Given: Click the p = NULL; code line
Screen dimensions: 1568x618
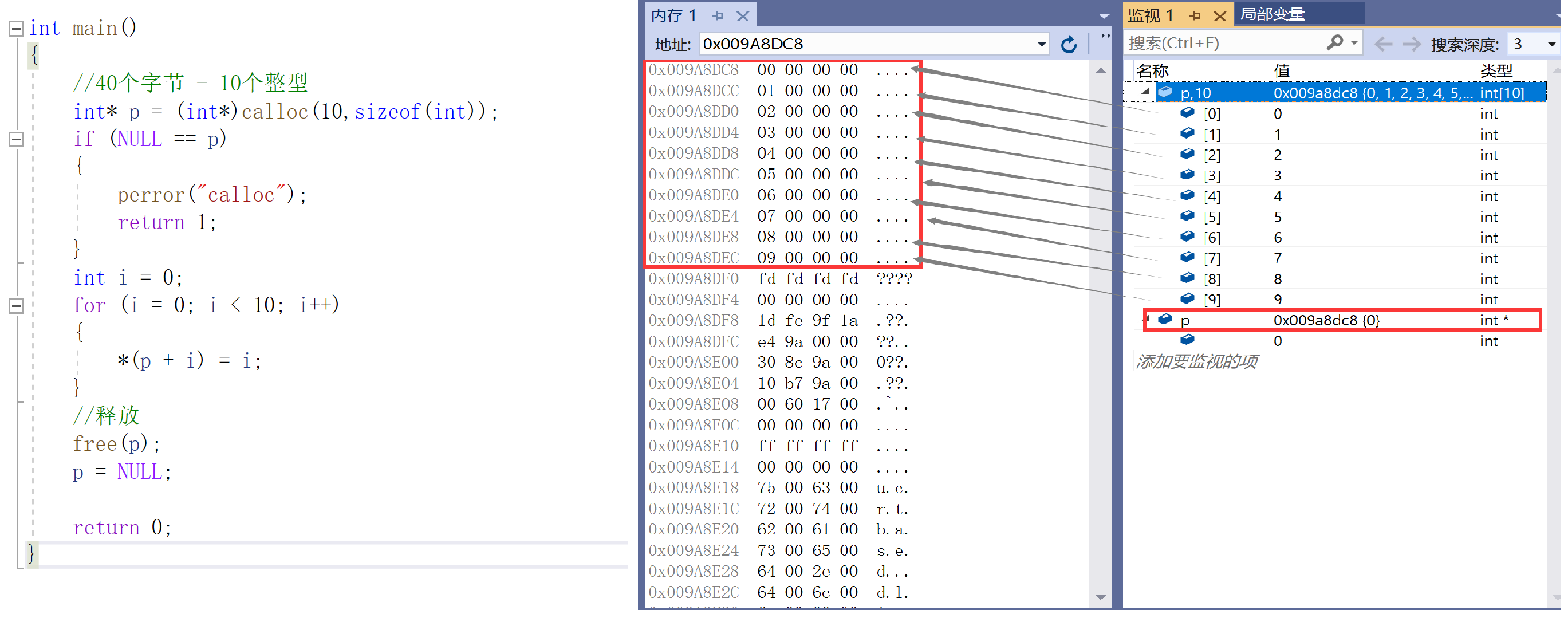Looking at the screenshot, I should pos(122,472).
